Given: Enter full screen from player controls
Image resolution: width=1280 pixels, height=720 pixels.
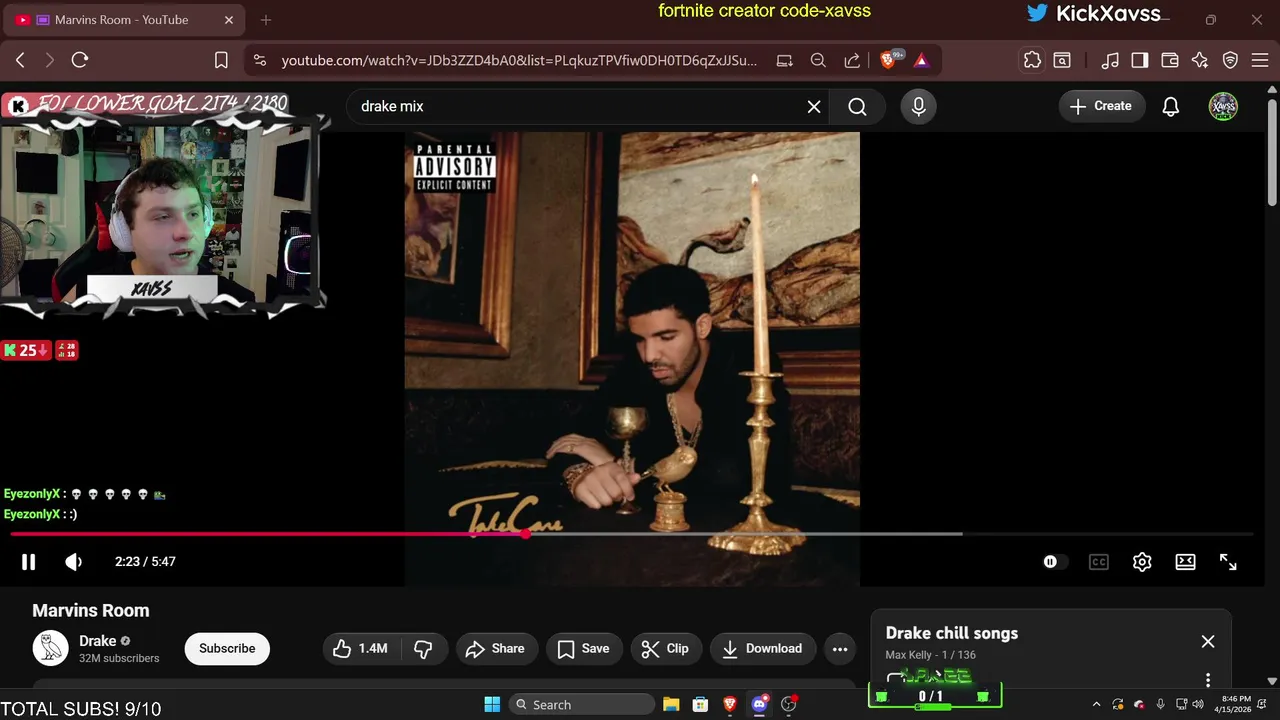Looking at the screenshot, I should click(1228, 562).
